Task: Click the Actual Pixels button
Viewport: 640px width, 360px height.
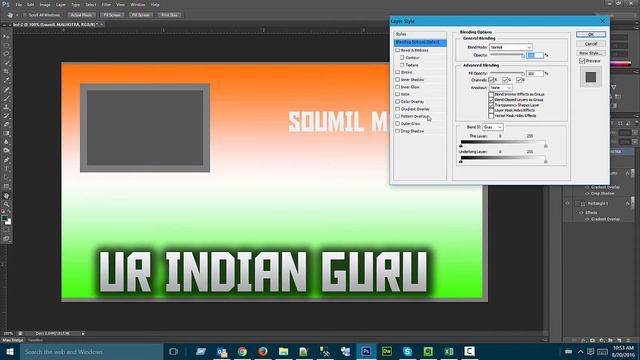Action: (81, 15)
